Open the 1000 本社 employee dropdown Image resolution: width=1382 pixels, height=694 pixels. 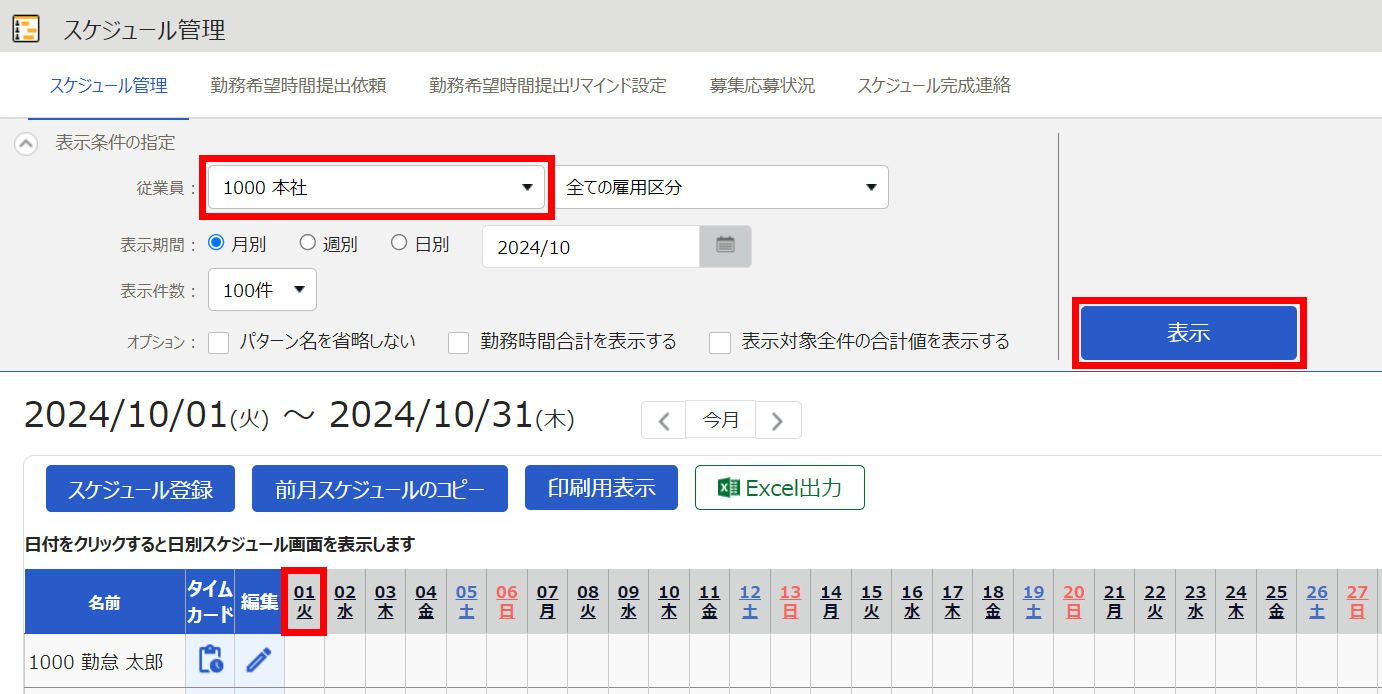pyautogui.click(x=376, y=187)
